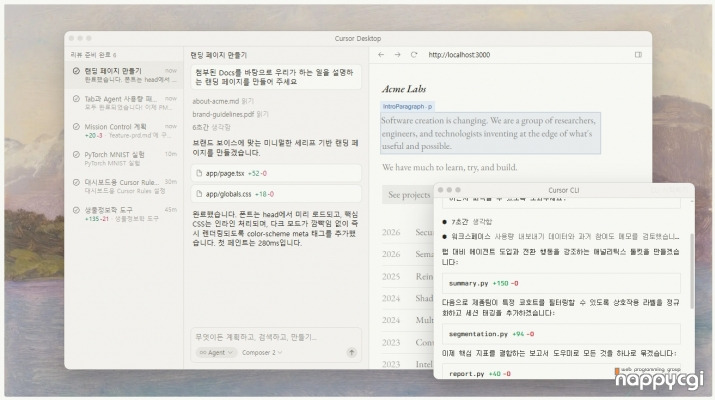715x400 pixels.
Task: Click the 워크스페이스 사용량 bullet in Cursor CLI
Action: pos(561,236)
